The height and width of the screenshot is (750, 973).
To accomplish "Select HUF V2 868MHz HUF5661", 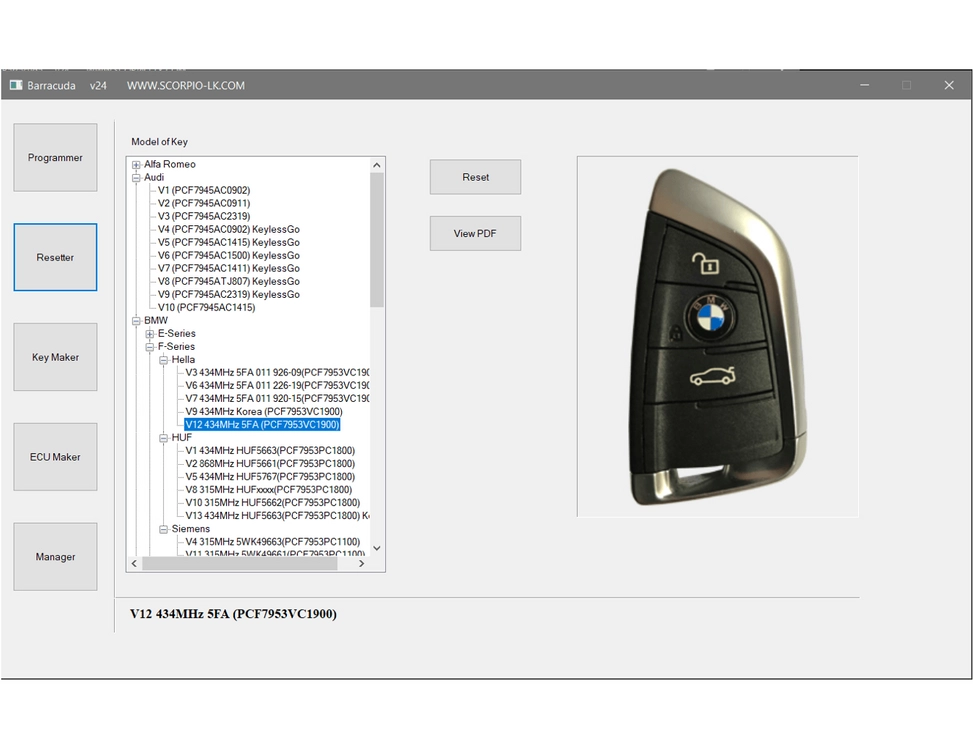I will tap(270, 463).
